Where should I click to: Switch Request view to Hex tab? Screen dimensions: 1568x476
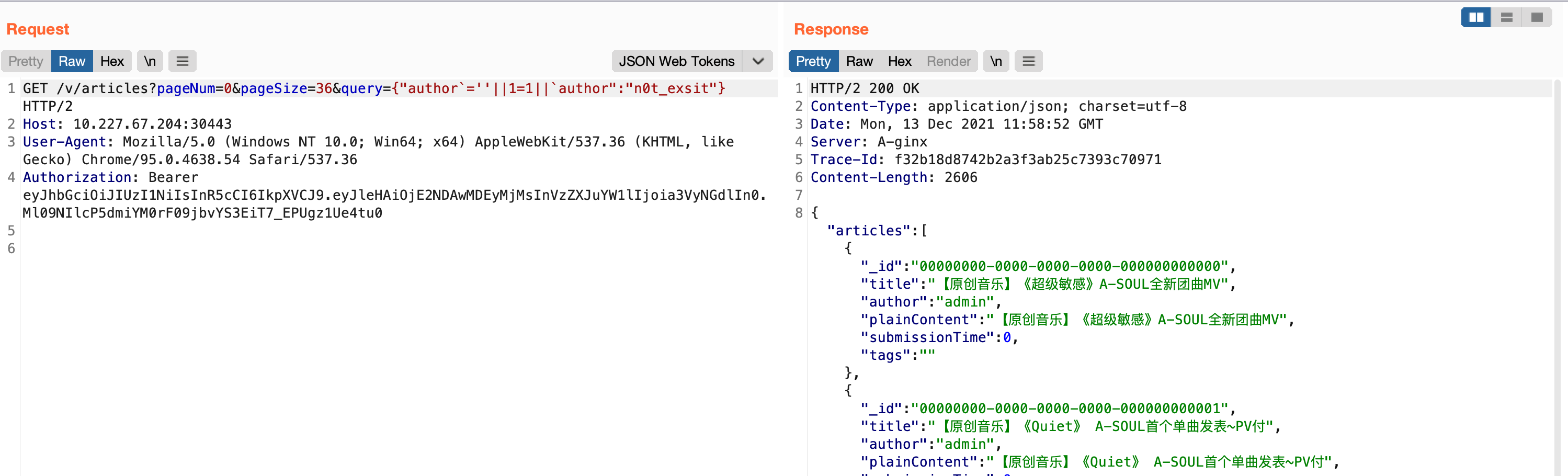112,62
